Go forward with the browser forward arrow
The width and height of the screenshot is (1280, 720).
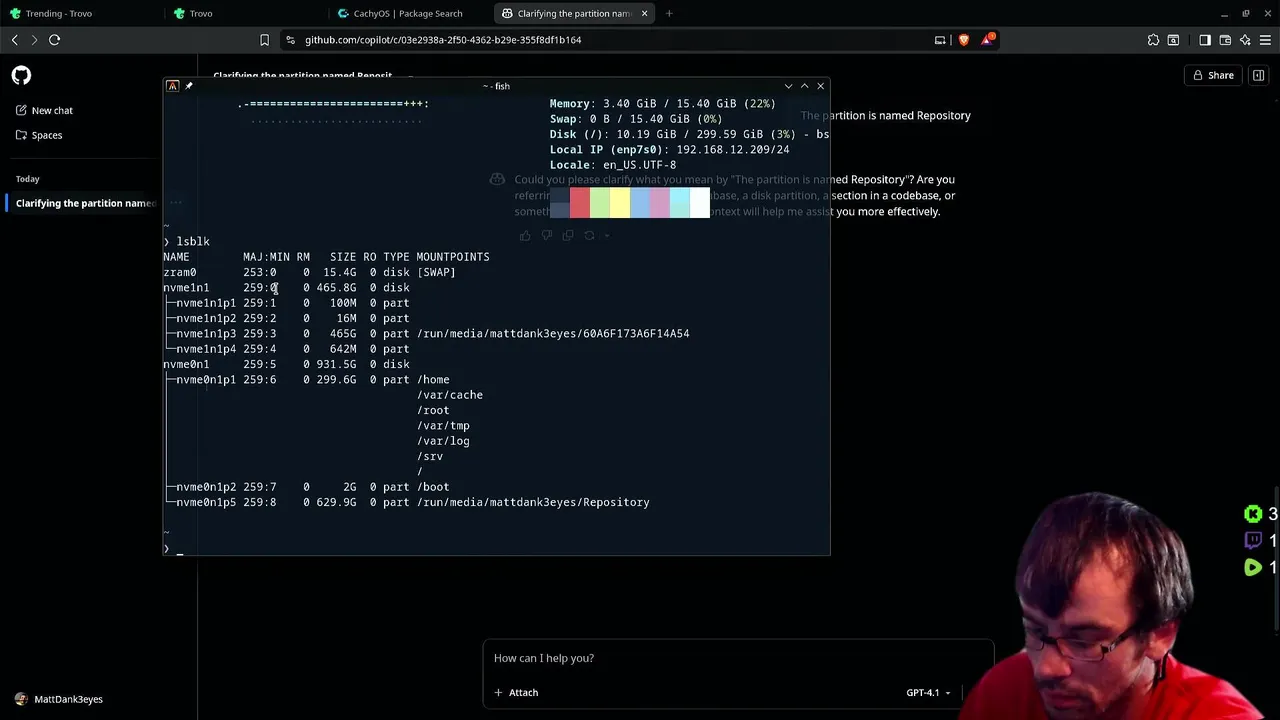click(34, 40)
